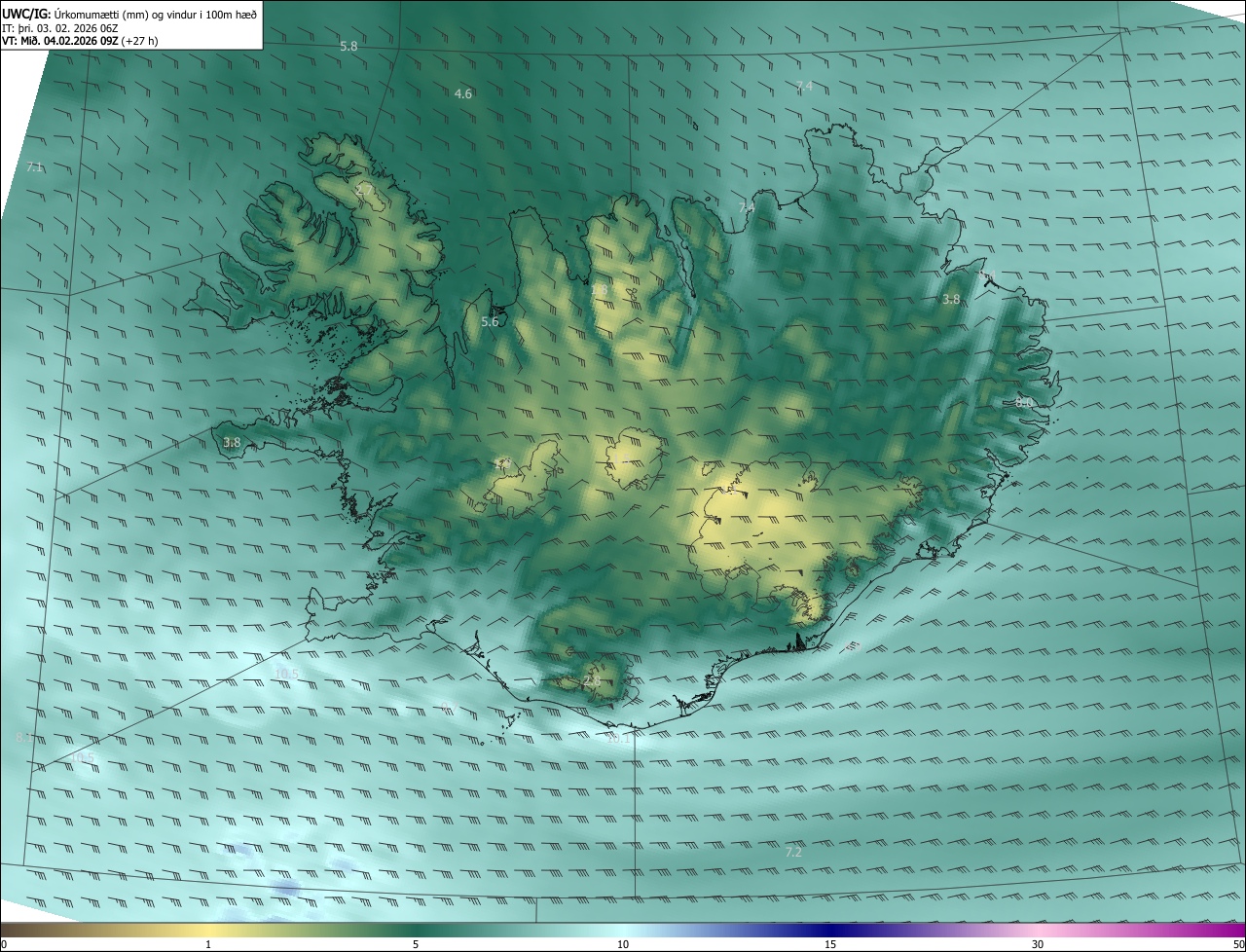This screenshot has width=1246, height=952.
Task: Select the colour scale tick labelled 5
Action: pyautogui.click(x=416, y=944)
